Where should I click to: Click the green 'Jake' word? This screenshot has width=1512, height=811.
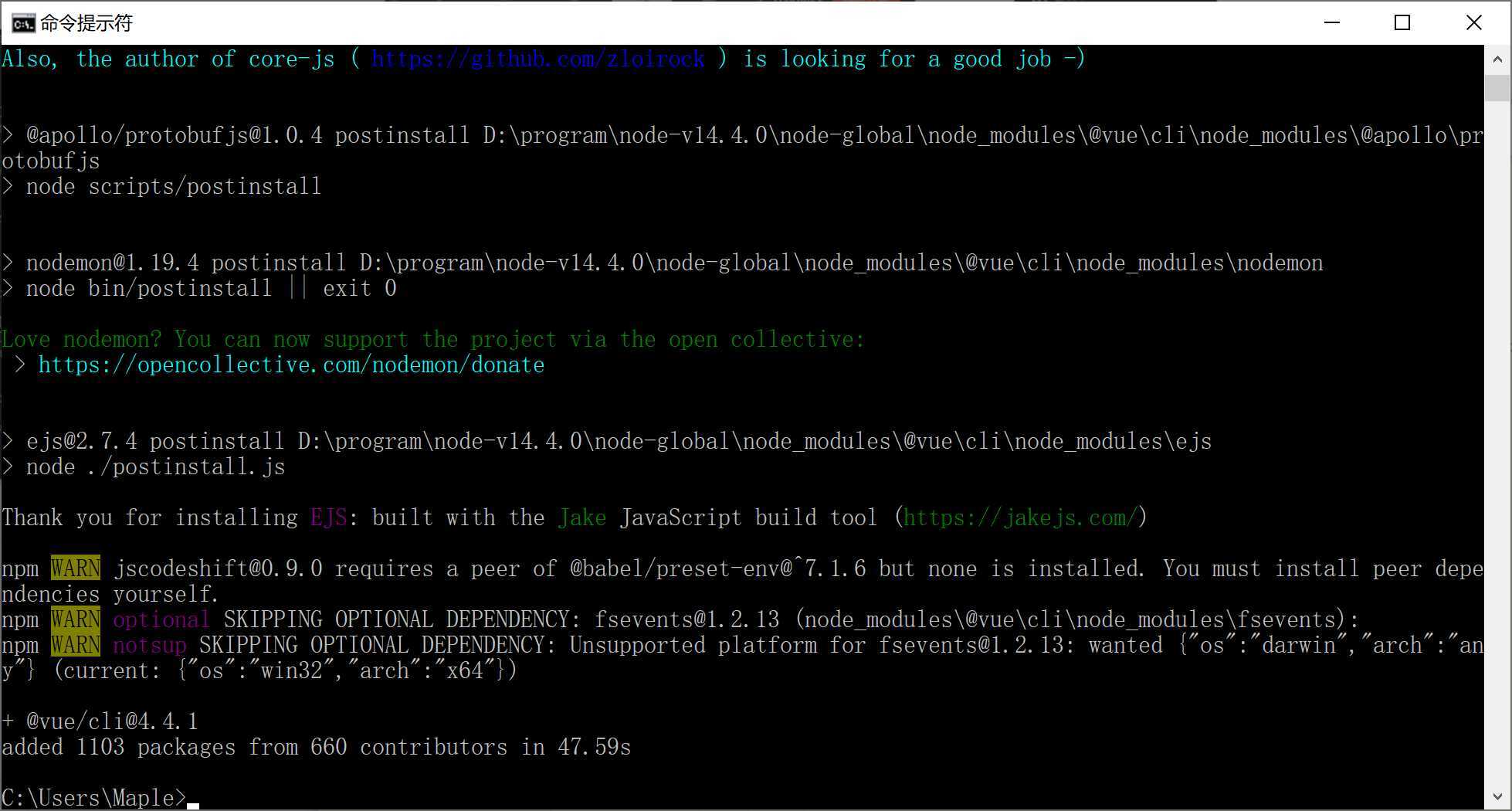pyautogui.click(x=582, y=517)
